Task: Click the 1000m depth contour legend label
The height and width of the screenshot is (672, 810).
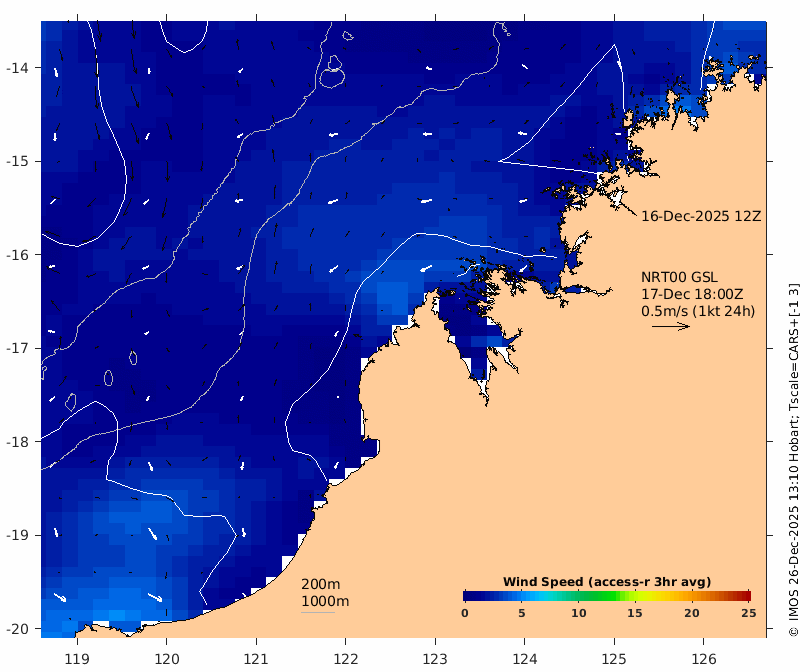Action: pyautogui.click(x=325, y=601)
